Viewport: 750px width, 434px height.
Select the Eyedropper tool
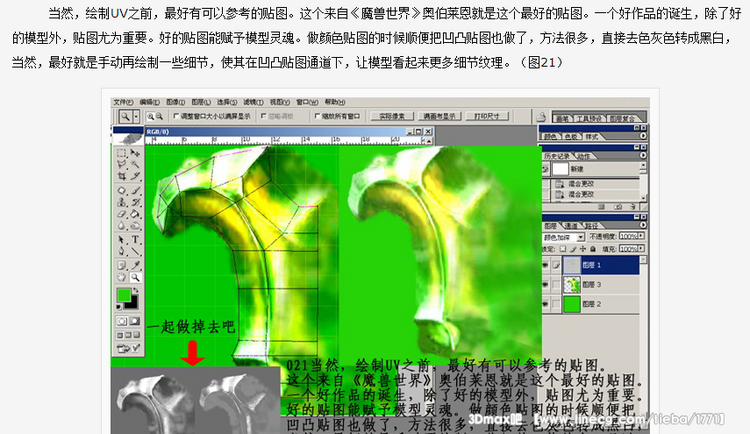135,265
